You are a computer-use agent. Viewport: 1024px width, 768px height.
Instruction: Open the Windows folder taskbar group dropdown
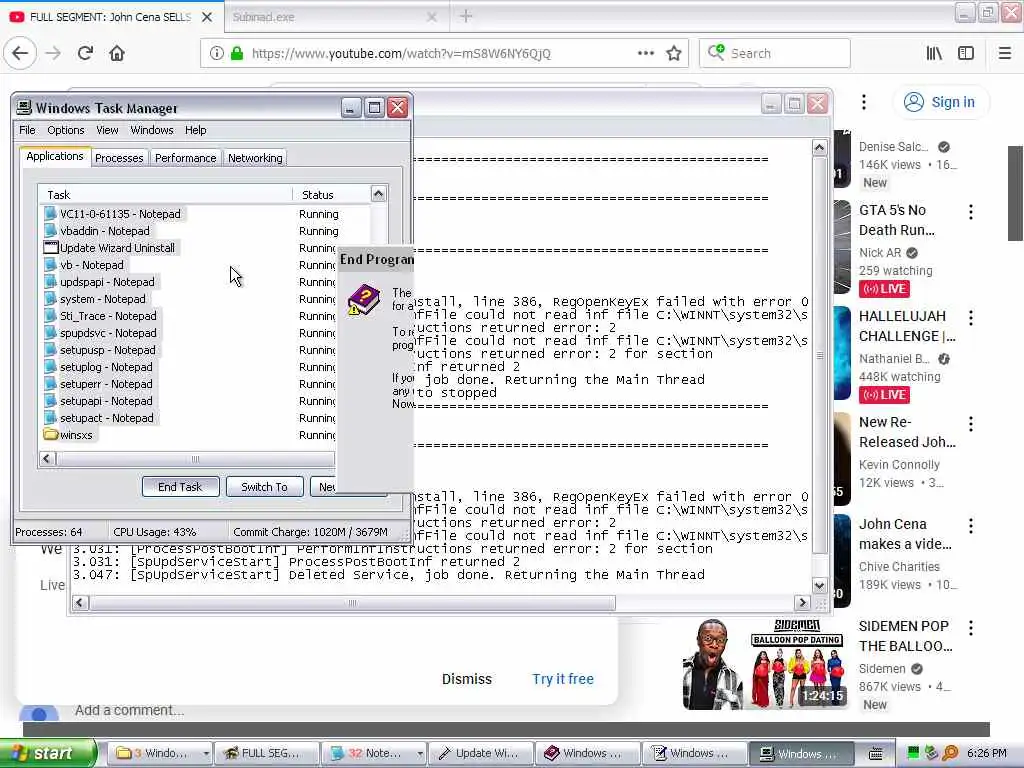(x=206, y=754)
